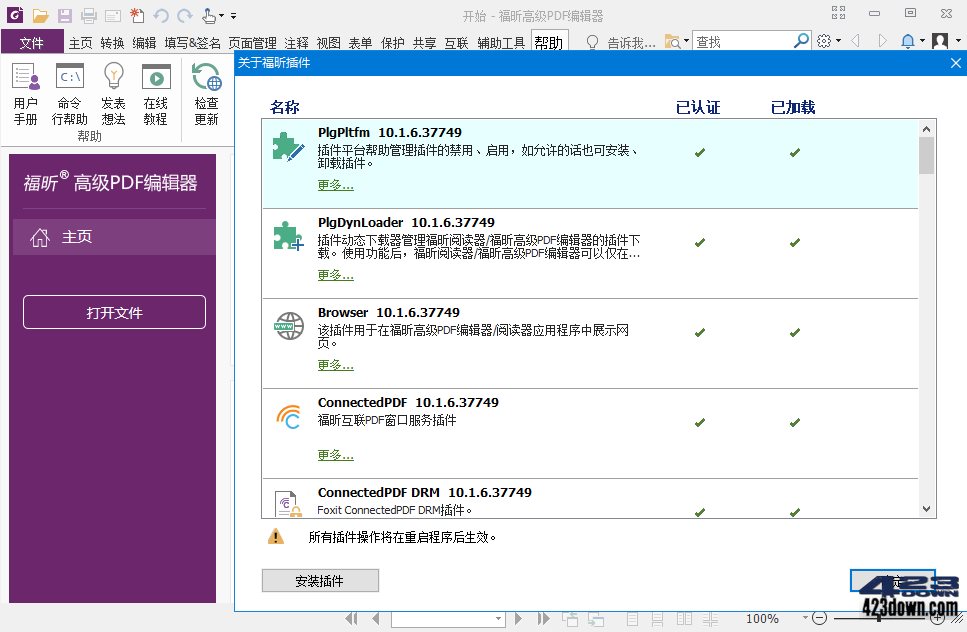This screenshot has width=967, height=632.
Task: Open the 文件 menu
Action: click(33, 42)
